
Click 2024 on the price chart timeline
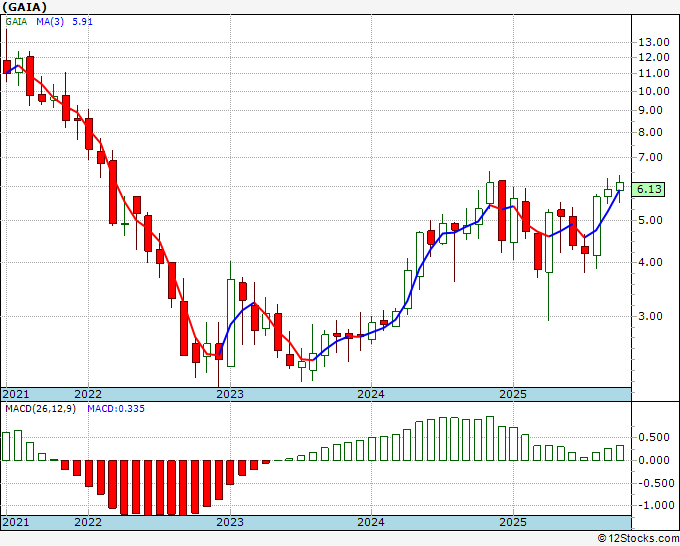click(x=371, y=394)
